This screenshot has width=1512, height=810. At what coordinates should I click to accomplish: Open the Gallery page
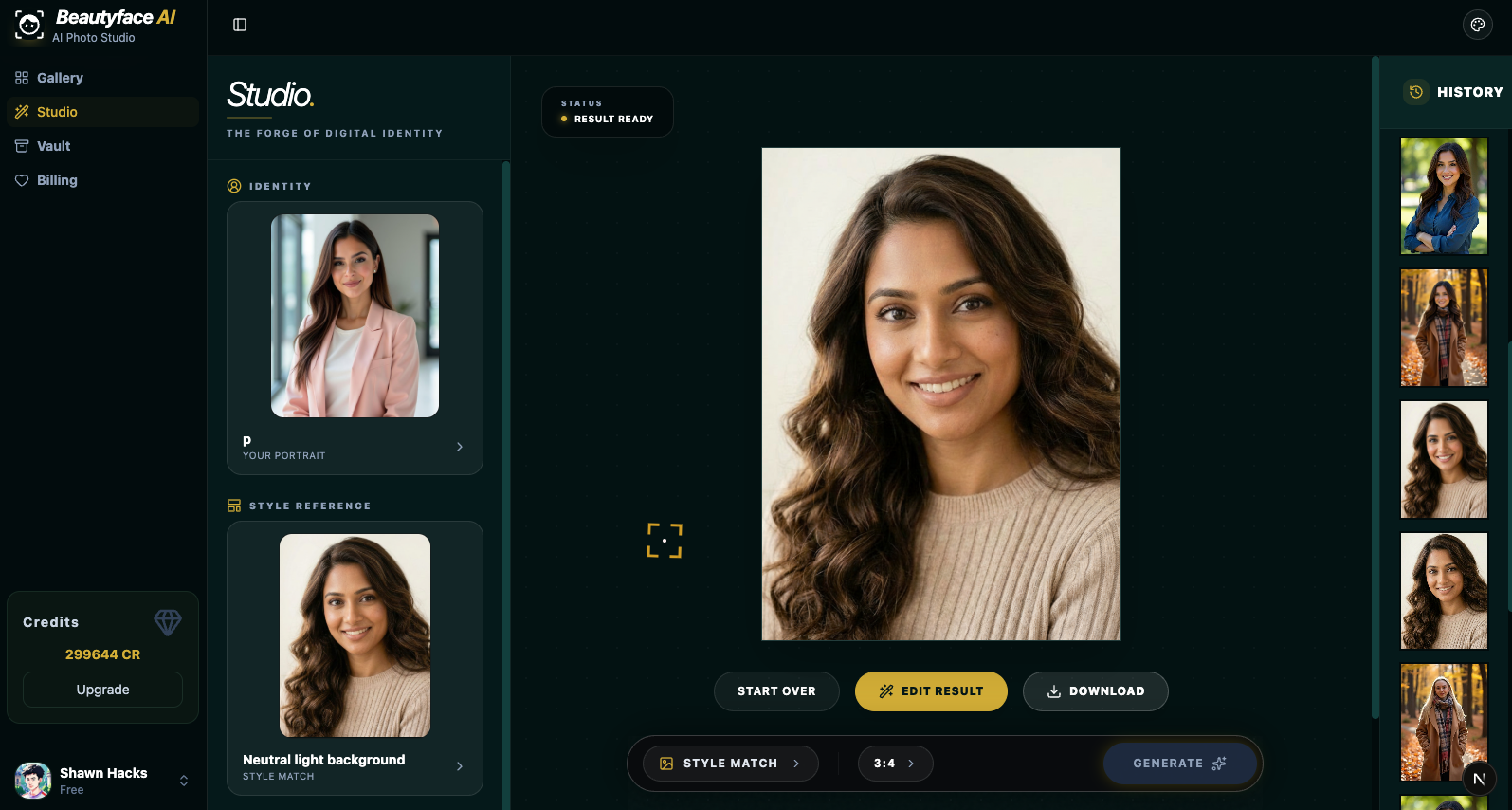(102, 78)
